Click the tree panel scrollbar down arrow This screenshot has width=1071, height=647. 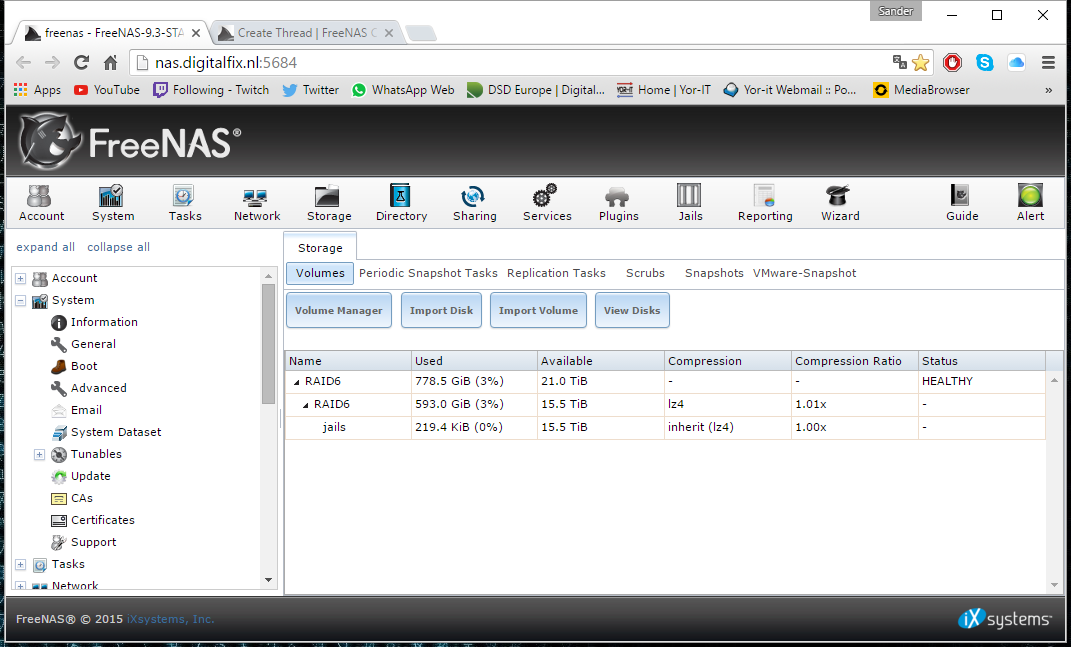(268, 580)
